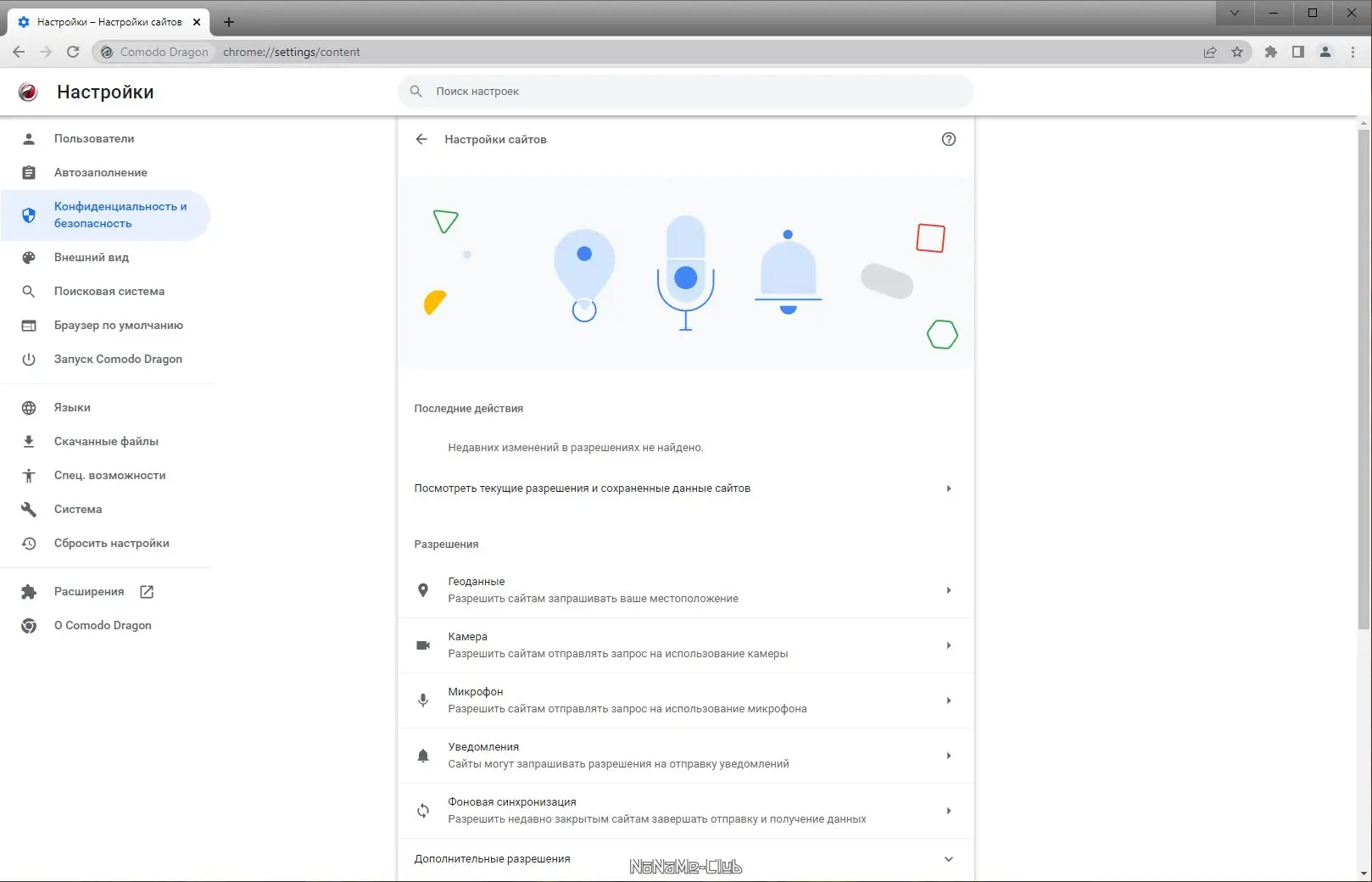1372x882 pixels.
Task: Click the power icon for Запуск Comodo Dragon
Action: click(x=29, y=359)
